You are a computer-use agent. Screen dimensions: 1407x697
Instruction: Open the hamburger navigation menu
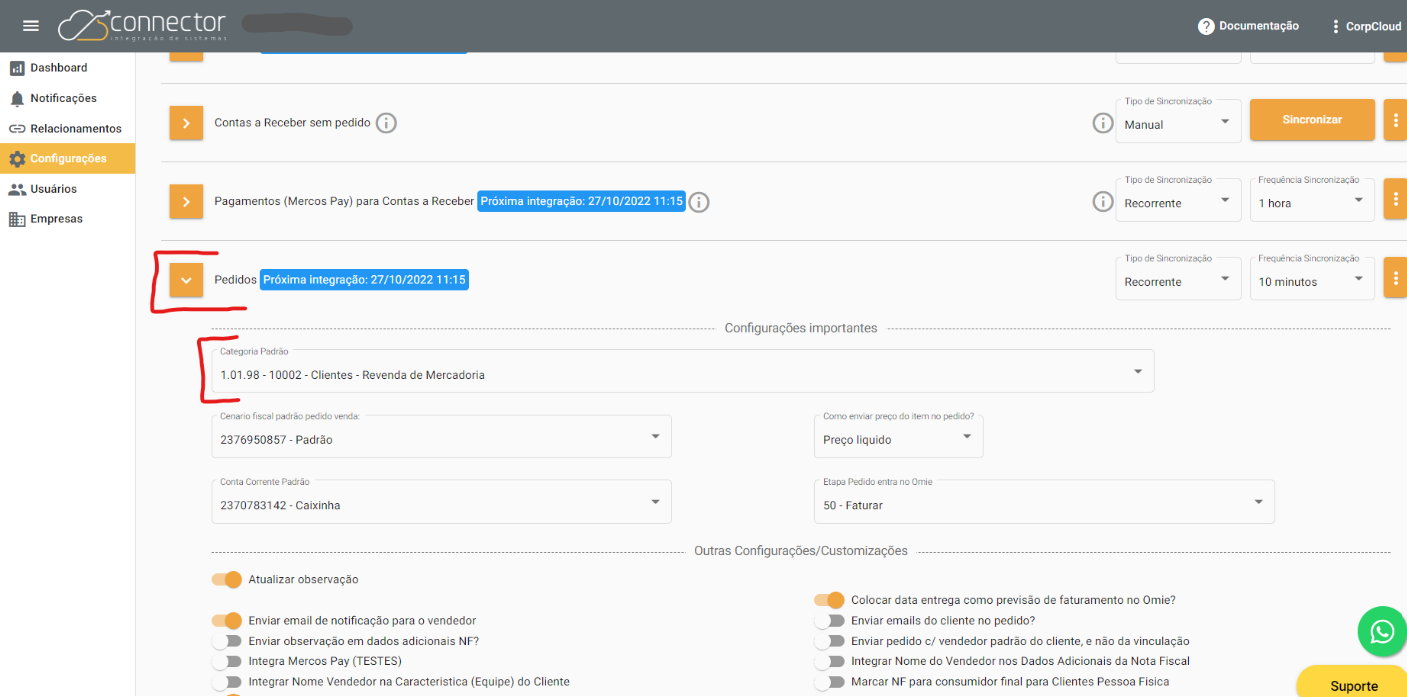tap(31, 26)
